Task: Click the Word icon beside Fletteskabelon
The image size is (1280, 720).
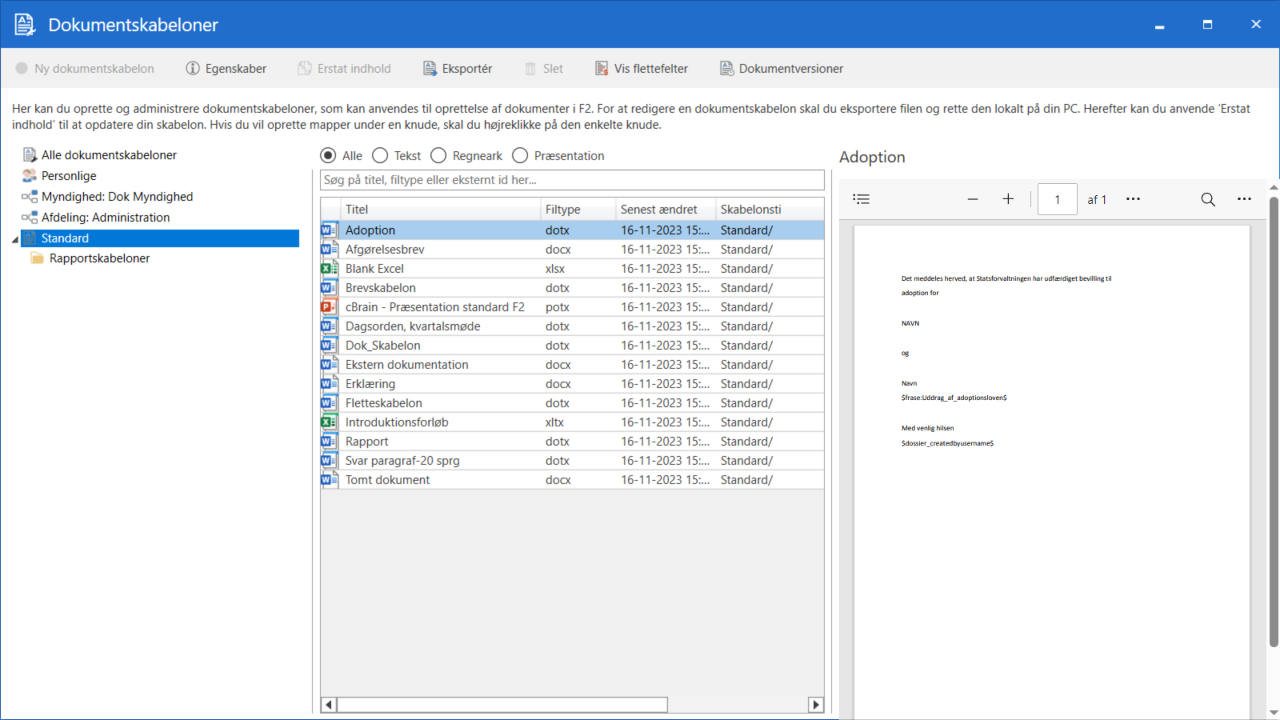Action: point(329,403)
